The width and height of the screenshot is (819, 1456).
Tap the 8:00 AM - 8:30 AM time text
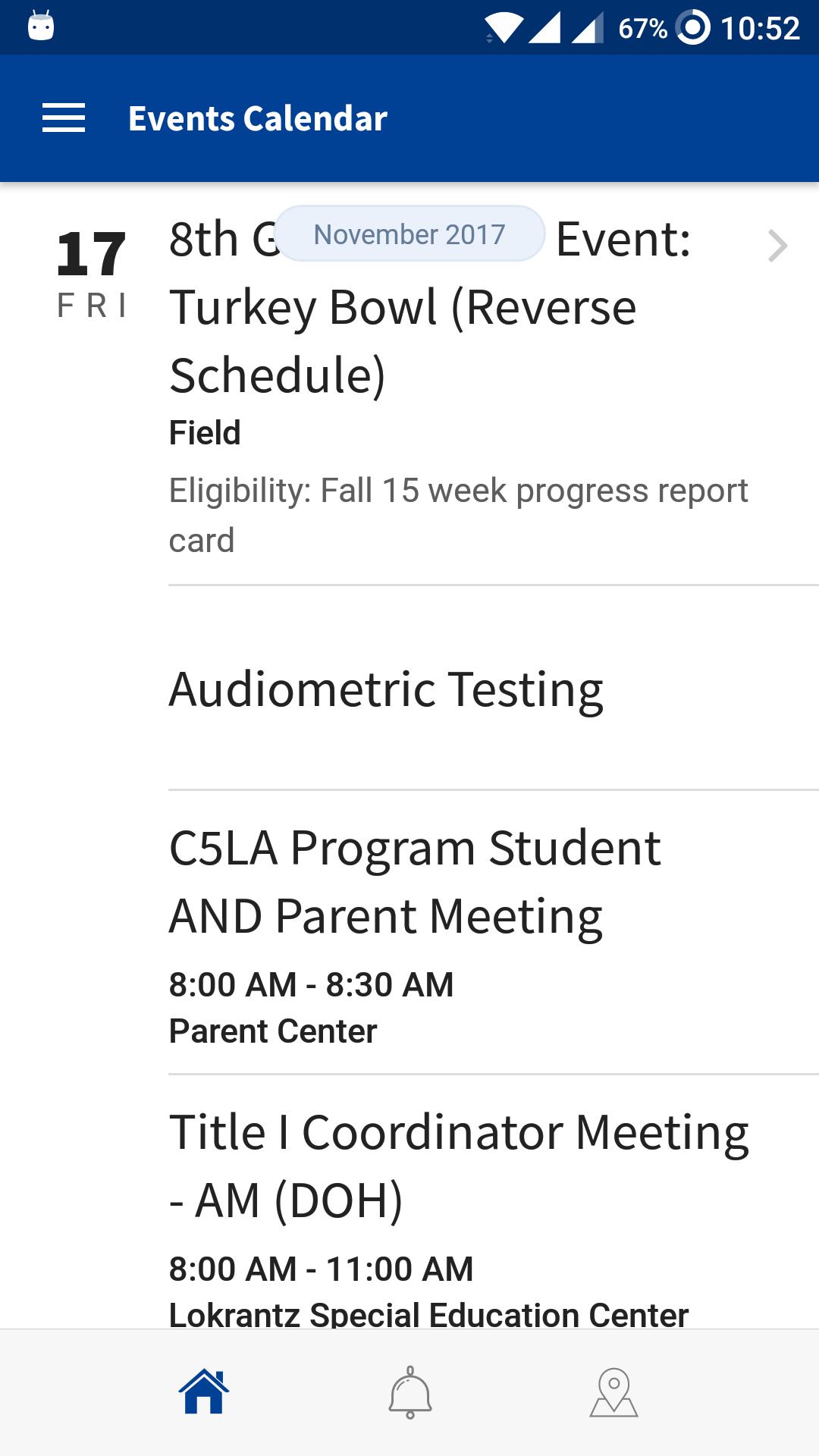point(311,984)
